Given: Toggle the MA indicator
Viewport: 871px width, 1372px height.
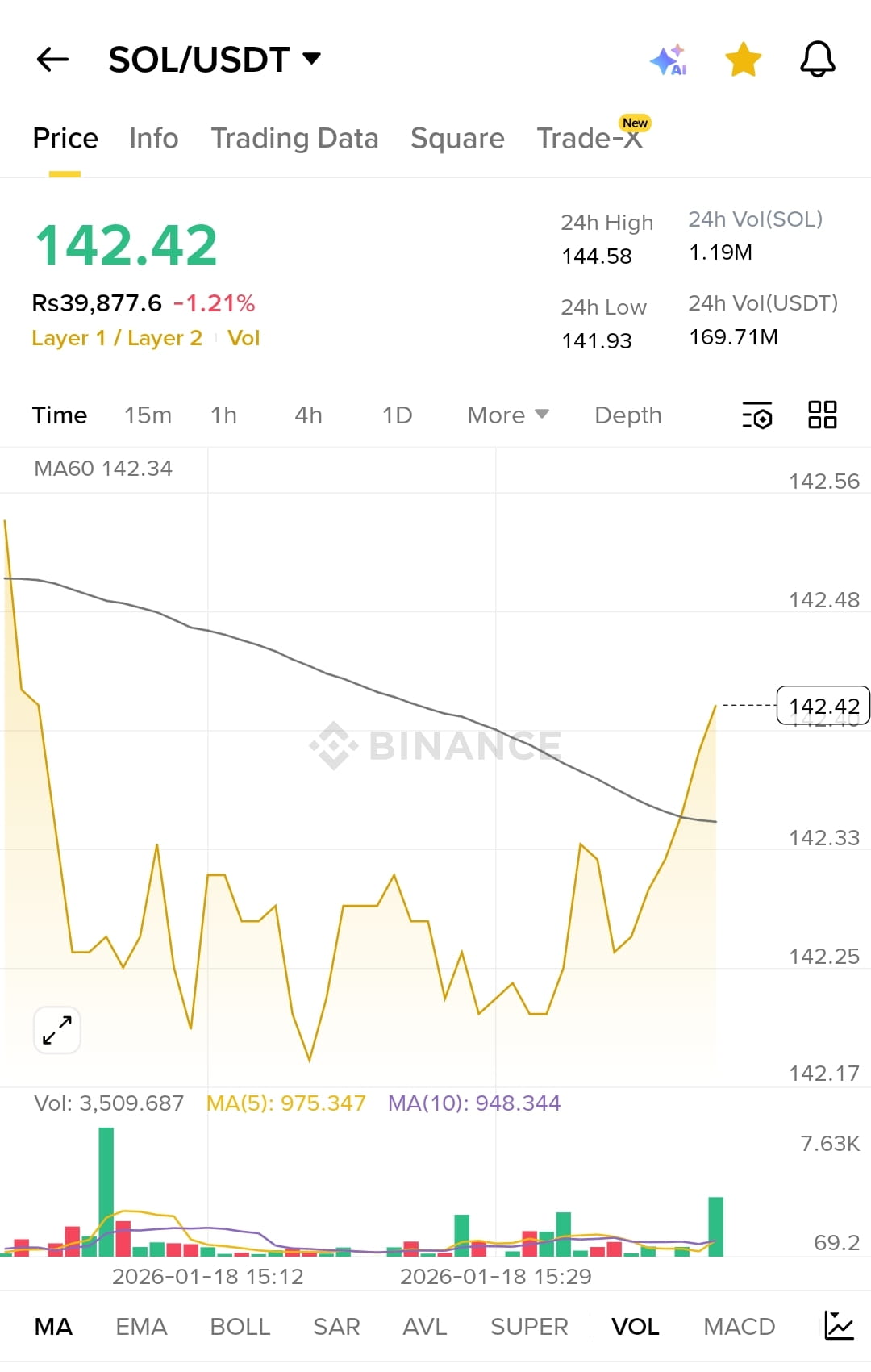Looking at the screenshot, I should click(x=53, y=1327).
